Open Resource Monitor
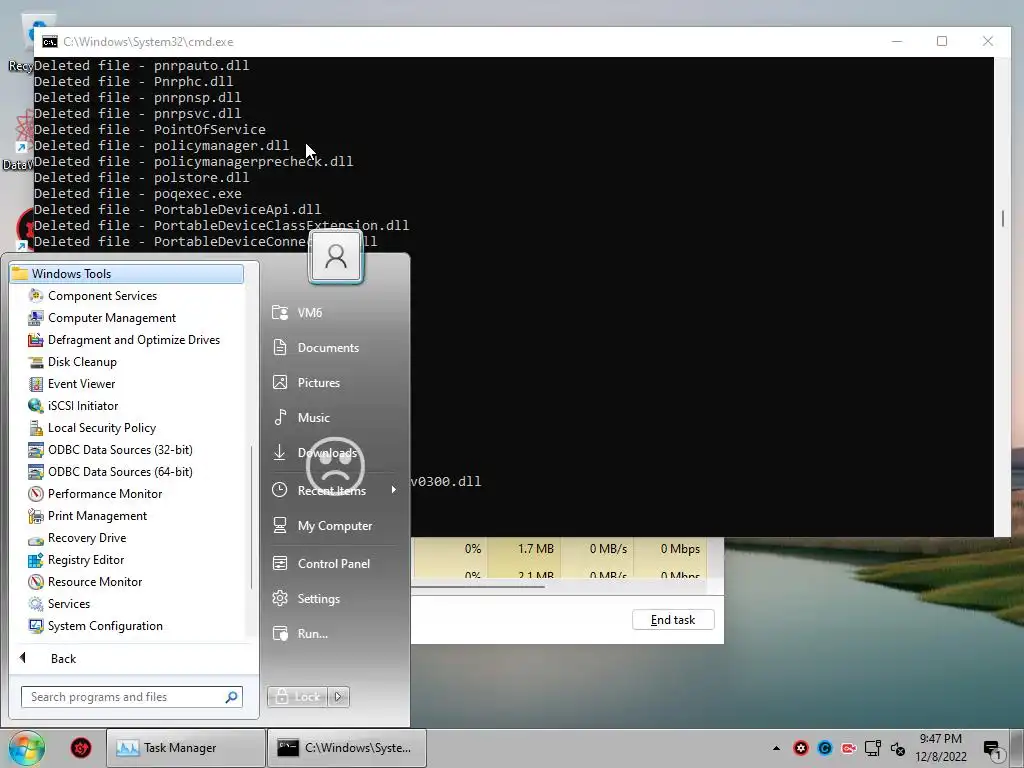The width and height of the screenshot is (1024, 768). pyautogui.click(x=95, y=582)
